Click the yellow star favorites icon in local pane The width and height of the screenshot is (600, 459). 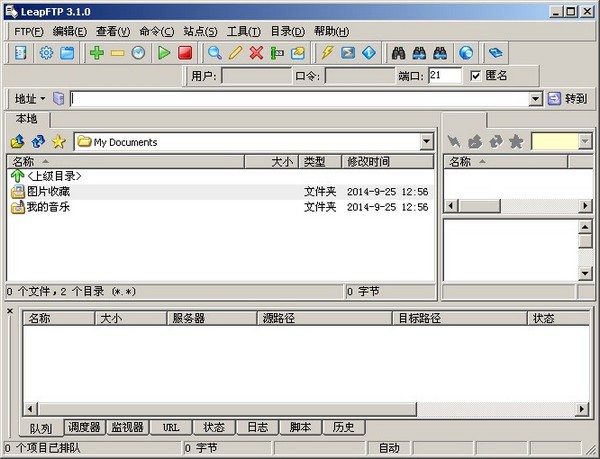(59, 142)
